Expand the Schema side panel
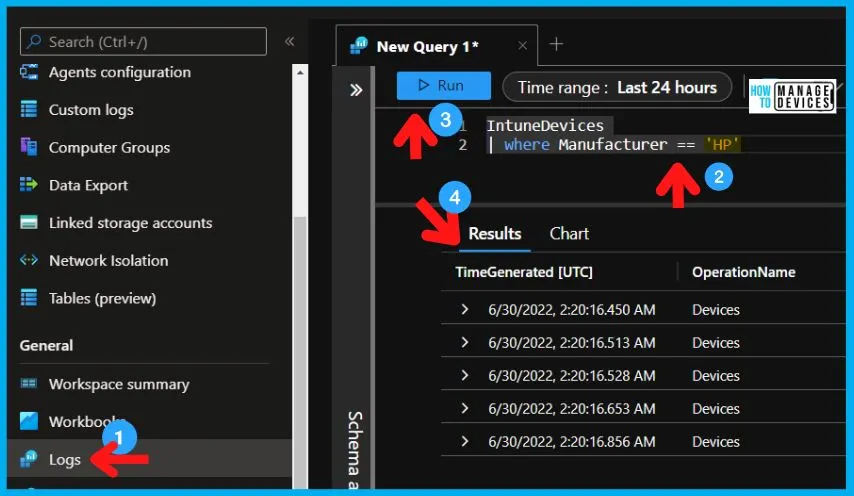This screenshot has width=854, height=496. point(356,90)
